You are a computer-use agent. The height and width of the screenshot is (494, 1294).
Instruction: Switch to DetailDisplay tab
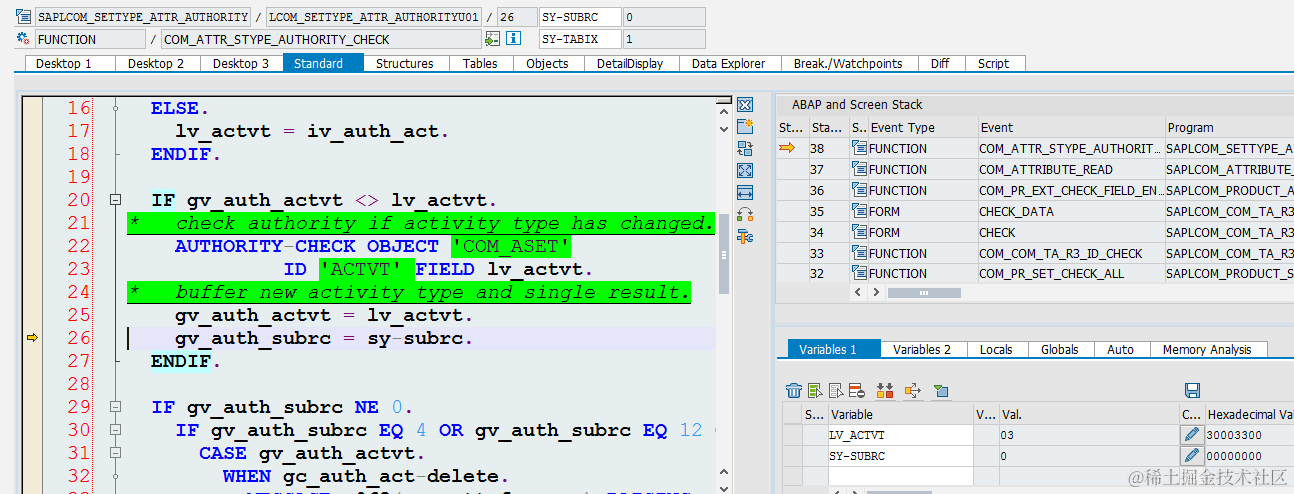point(630,63)
